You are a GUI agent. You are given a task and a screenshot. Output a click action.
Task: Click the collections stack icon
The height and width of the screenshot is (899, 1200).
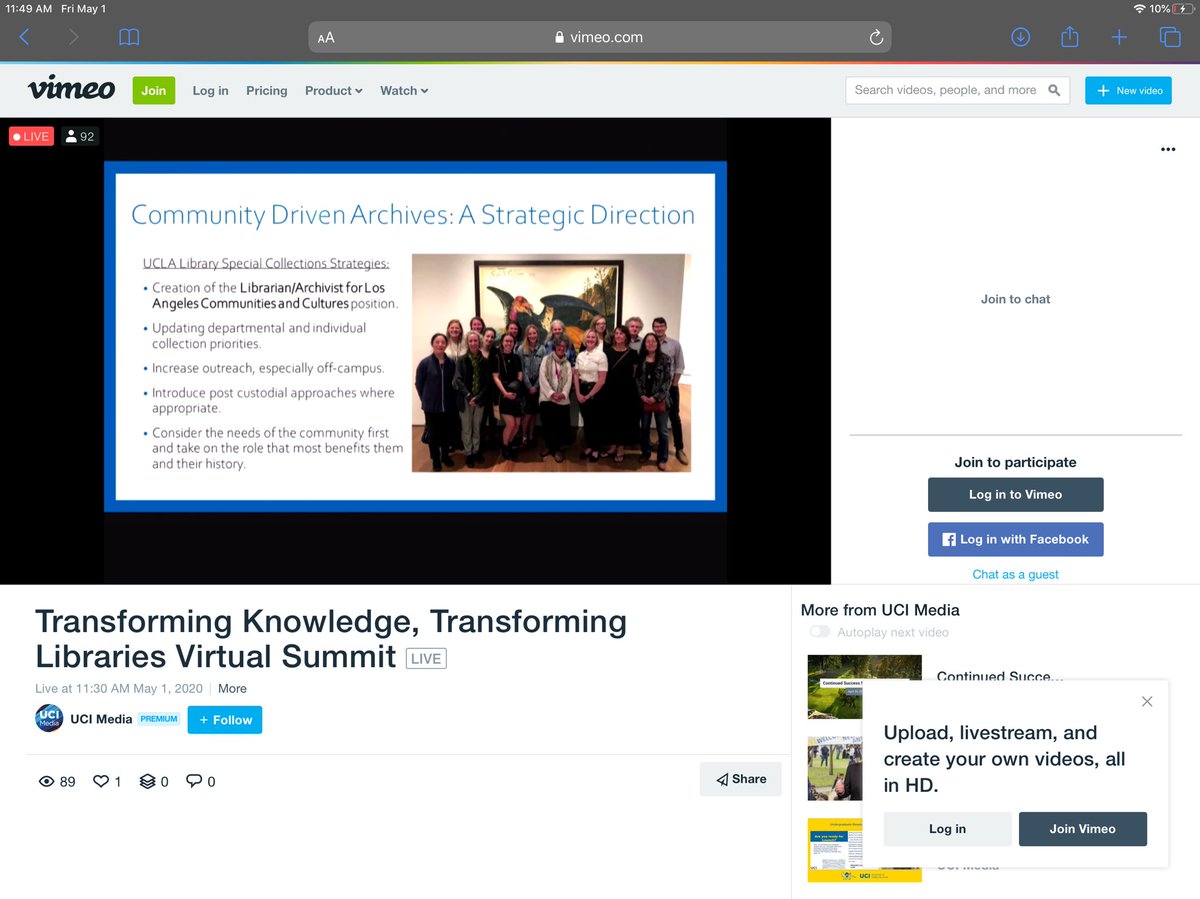(148, 781)
